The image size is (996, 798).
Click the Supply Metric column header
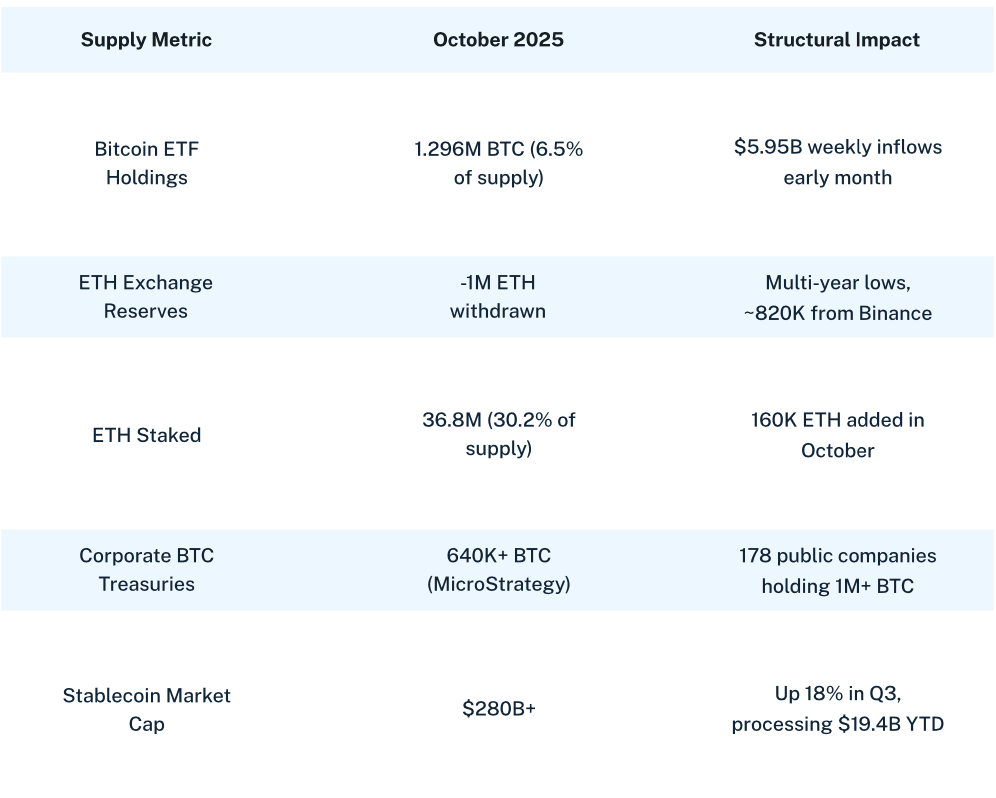146,40
